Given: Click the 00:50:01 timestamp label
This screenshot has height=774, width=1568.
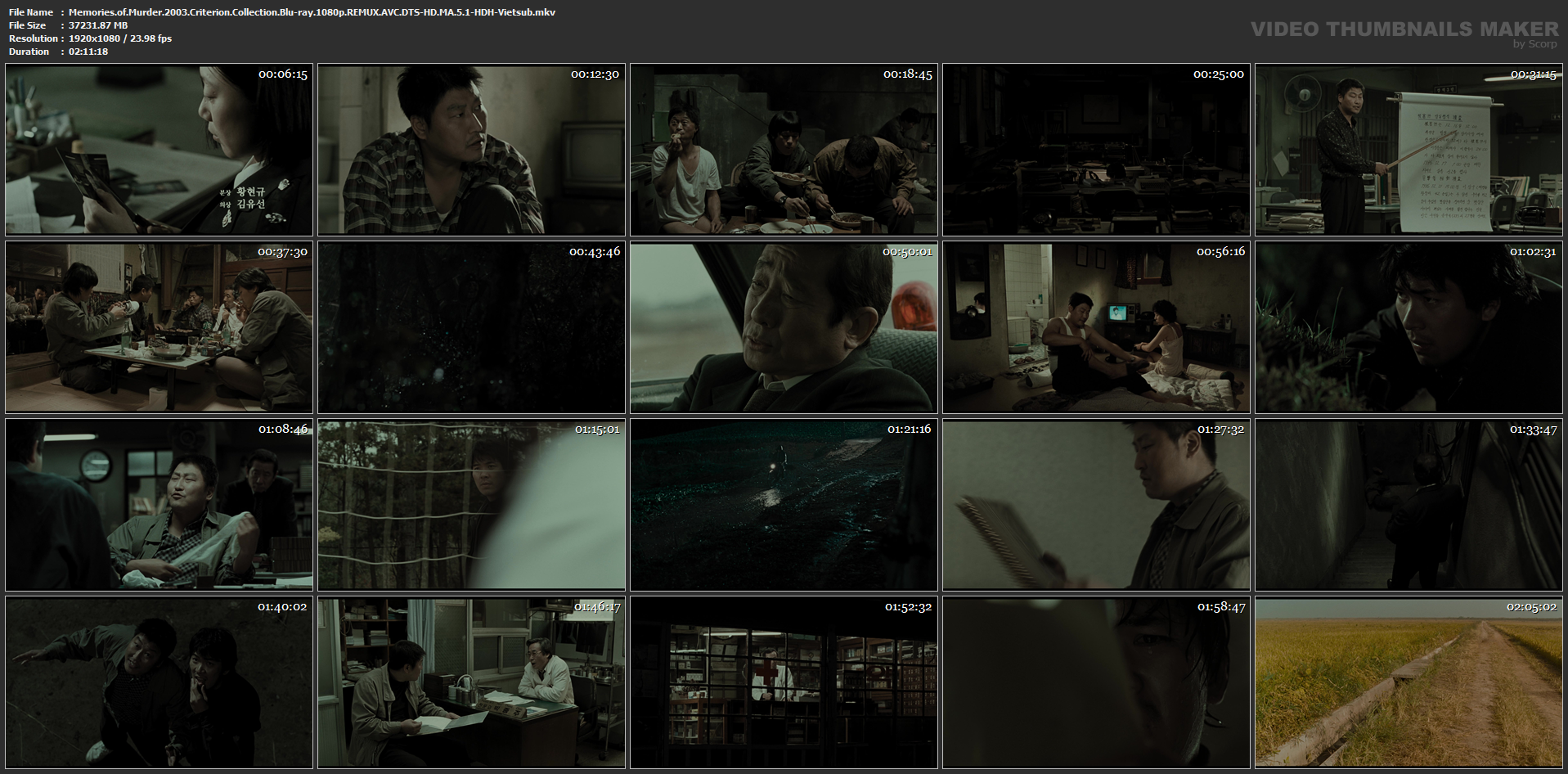Looking at the screenshot, I should [x=907, y=251].
